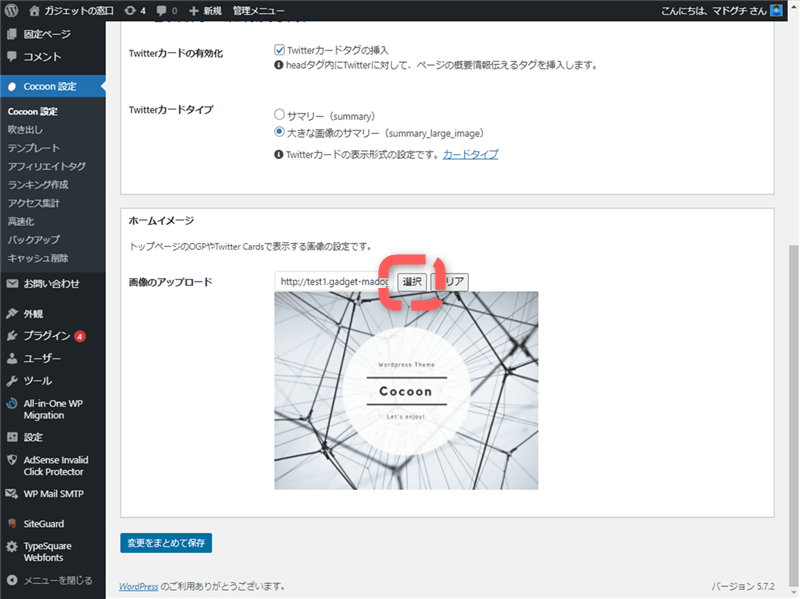
Task: Click the plugin update badge 4
Action: click(80, 336)
